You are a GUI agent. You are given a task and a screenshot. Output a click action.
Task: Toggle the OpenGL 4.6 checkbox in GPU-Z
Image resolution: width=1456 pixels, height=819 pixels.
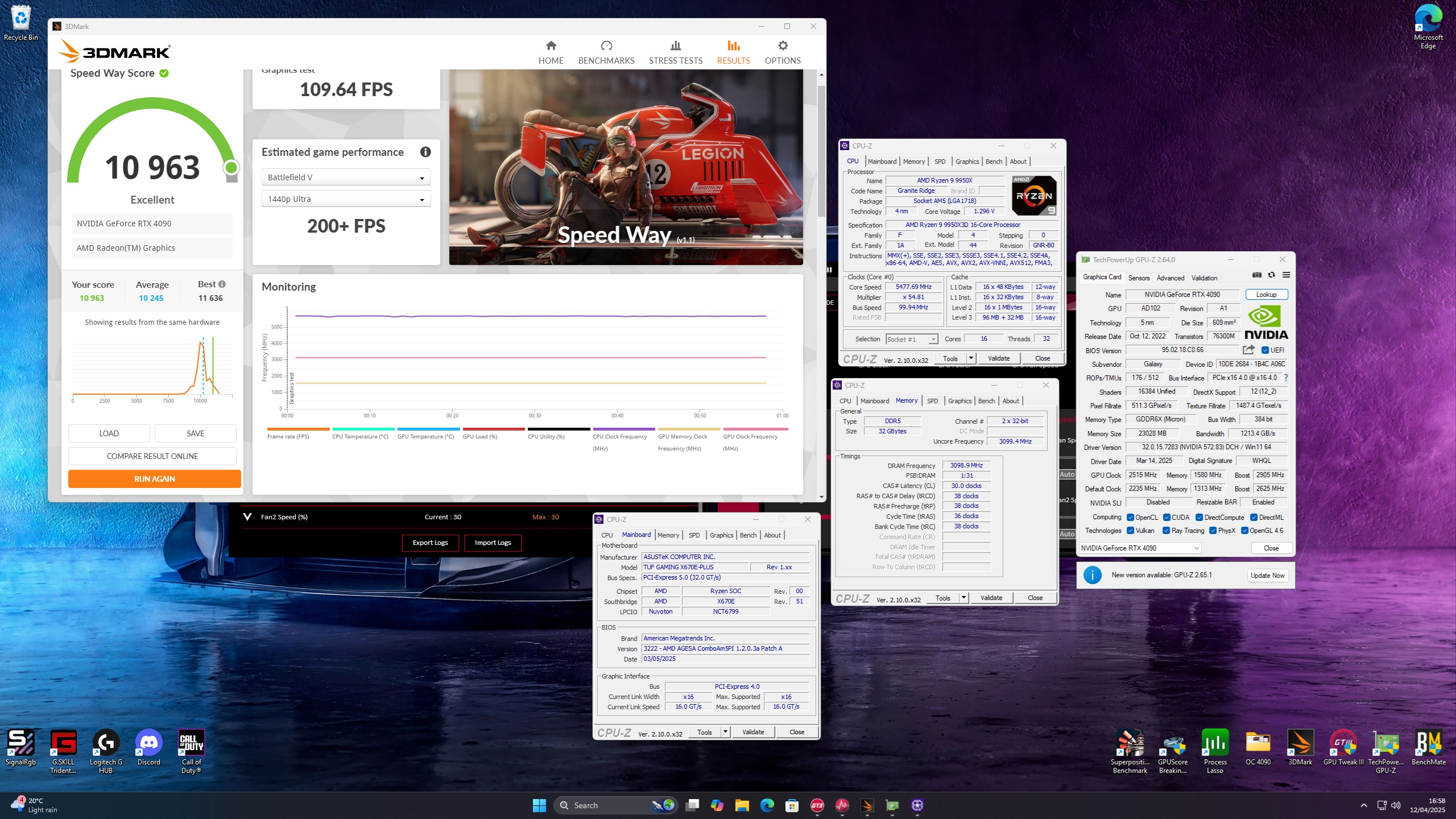(x=1244, y=531)
